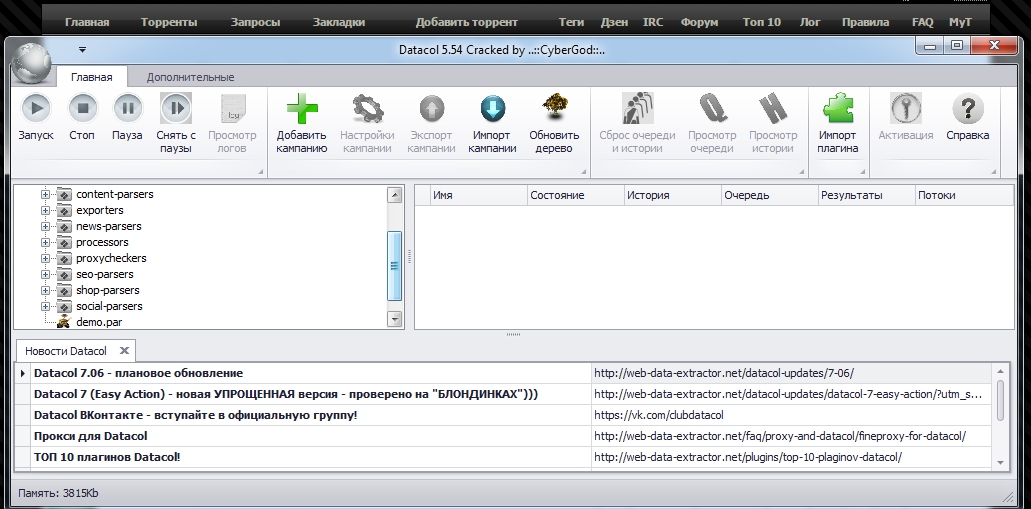This screenshot has height=509, width=1031.
Task: Open the top-10-plaginov-datacol URL
Action: [748, 457]
